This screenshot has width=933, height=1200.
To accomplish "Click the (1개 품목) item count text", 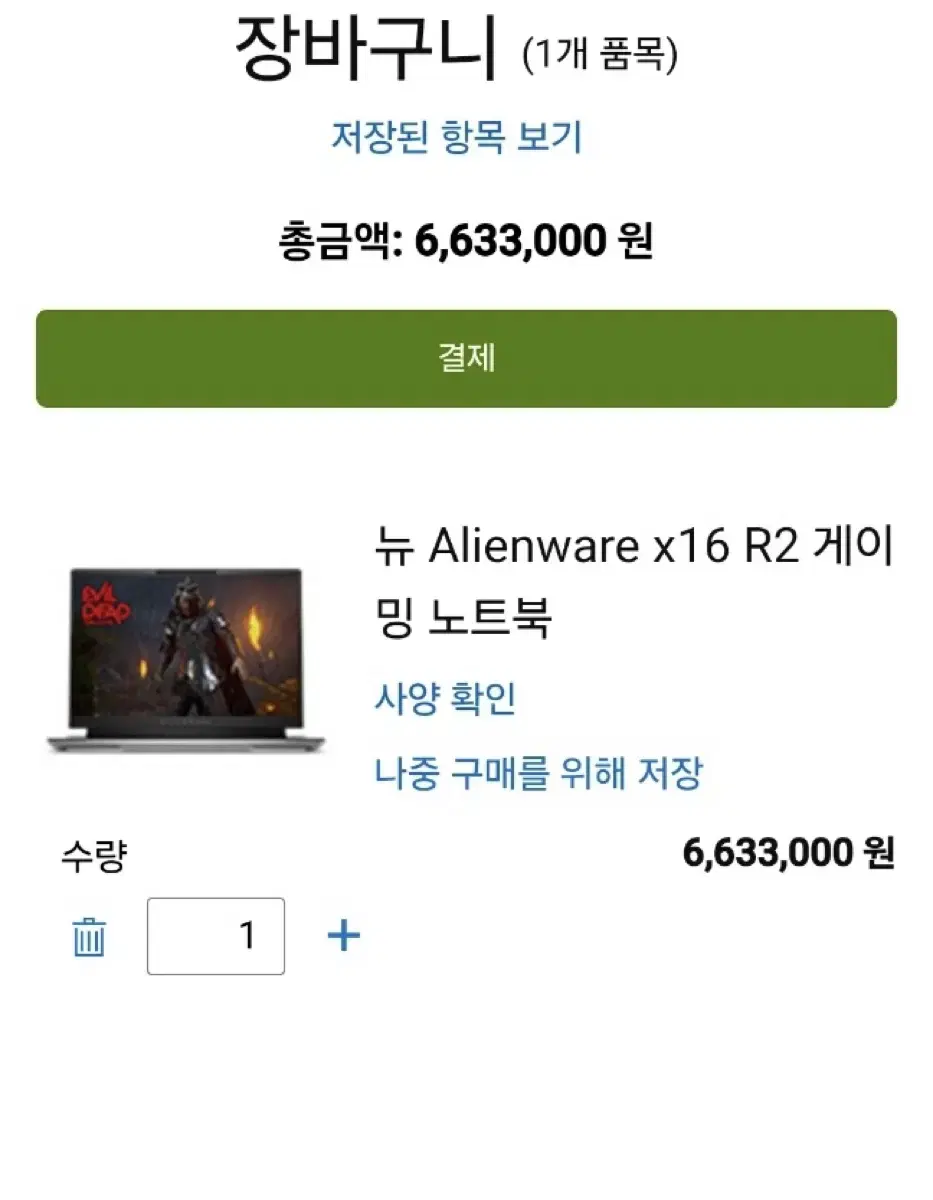I will [600, 54].
